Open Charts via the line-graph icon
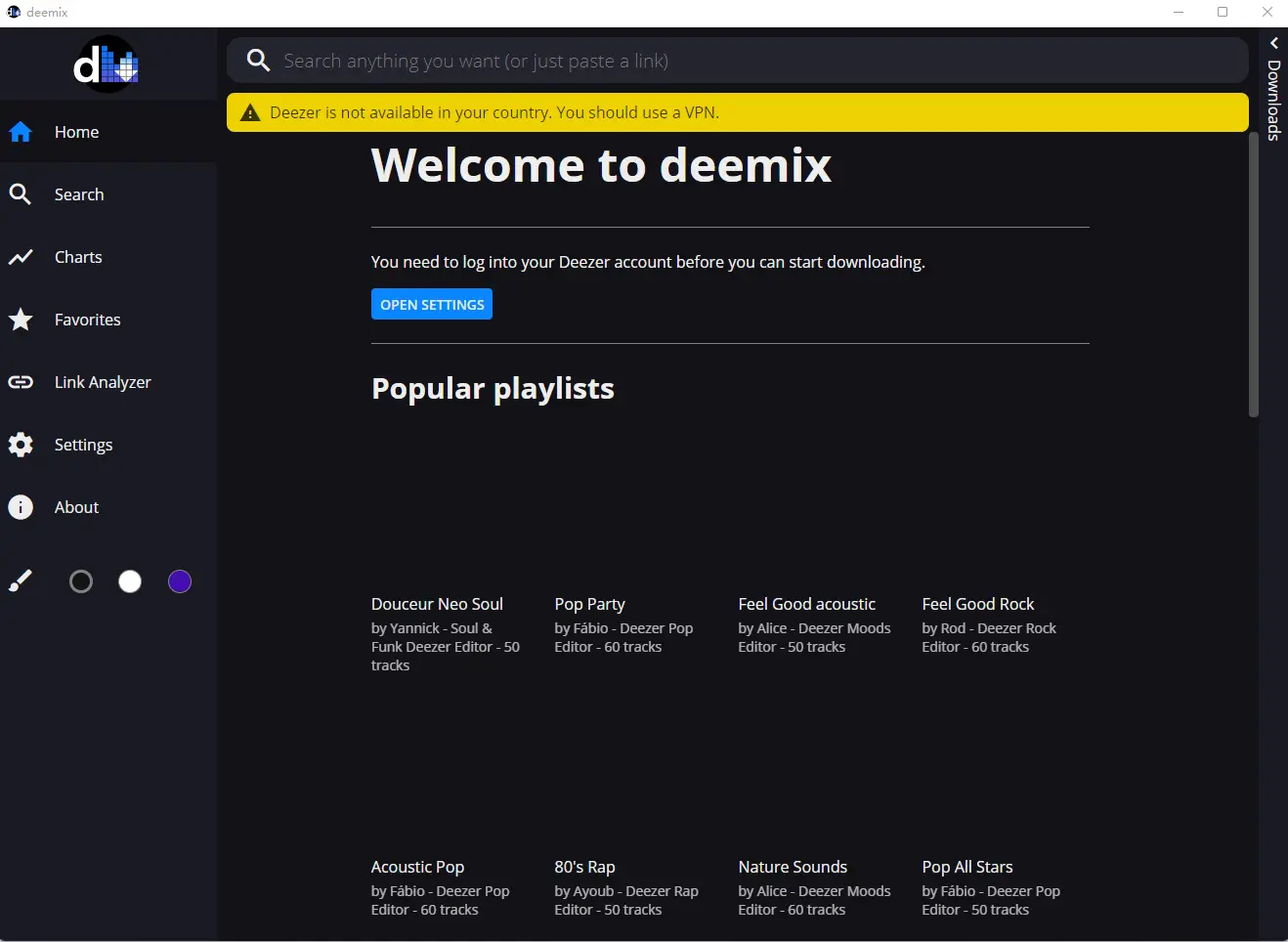Screen dimensions: 1288x942 pyautogui.click(x=20, y=256)
